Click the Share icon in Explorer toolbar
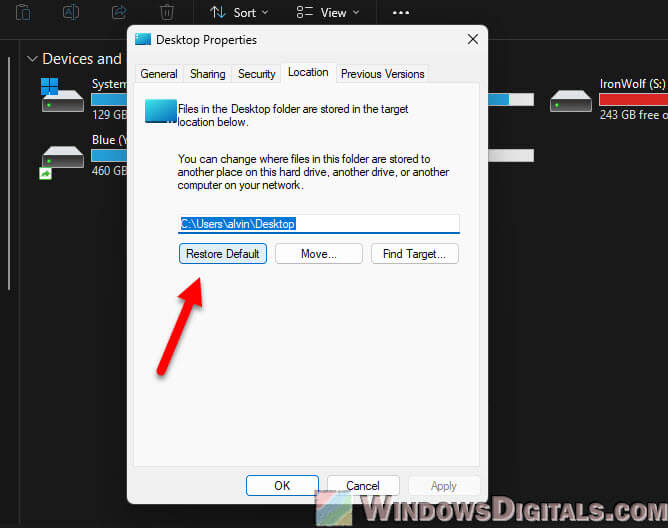The image size is (668, 528). [x=119, y=12]
